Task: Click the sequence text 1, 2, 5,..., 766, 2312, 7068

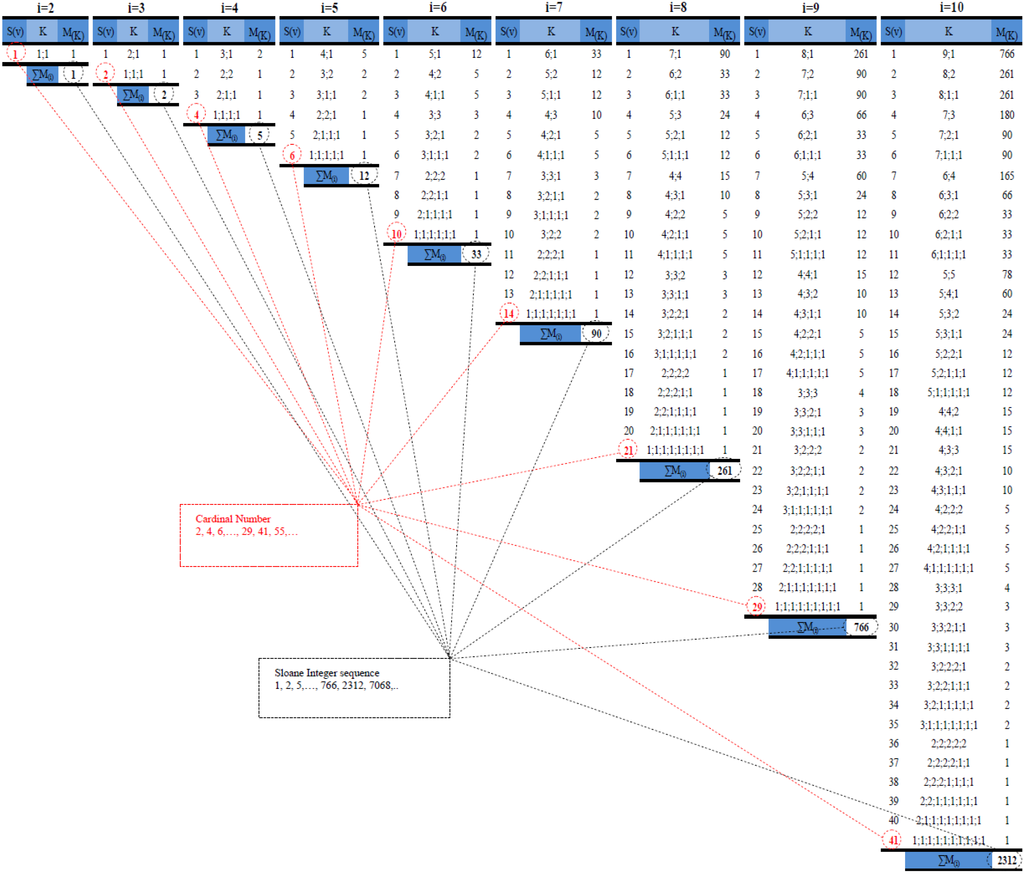Action: click(336, 685)
